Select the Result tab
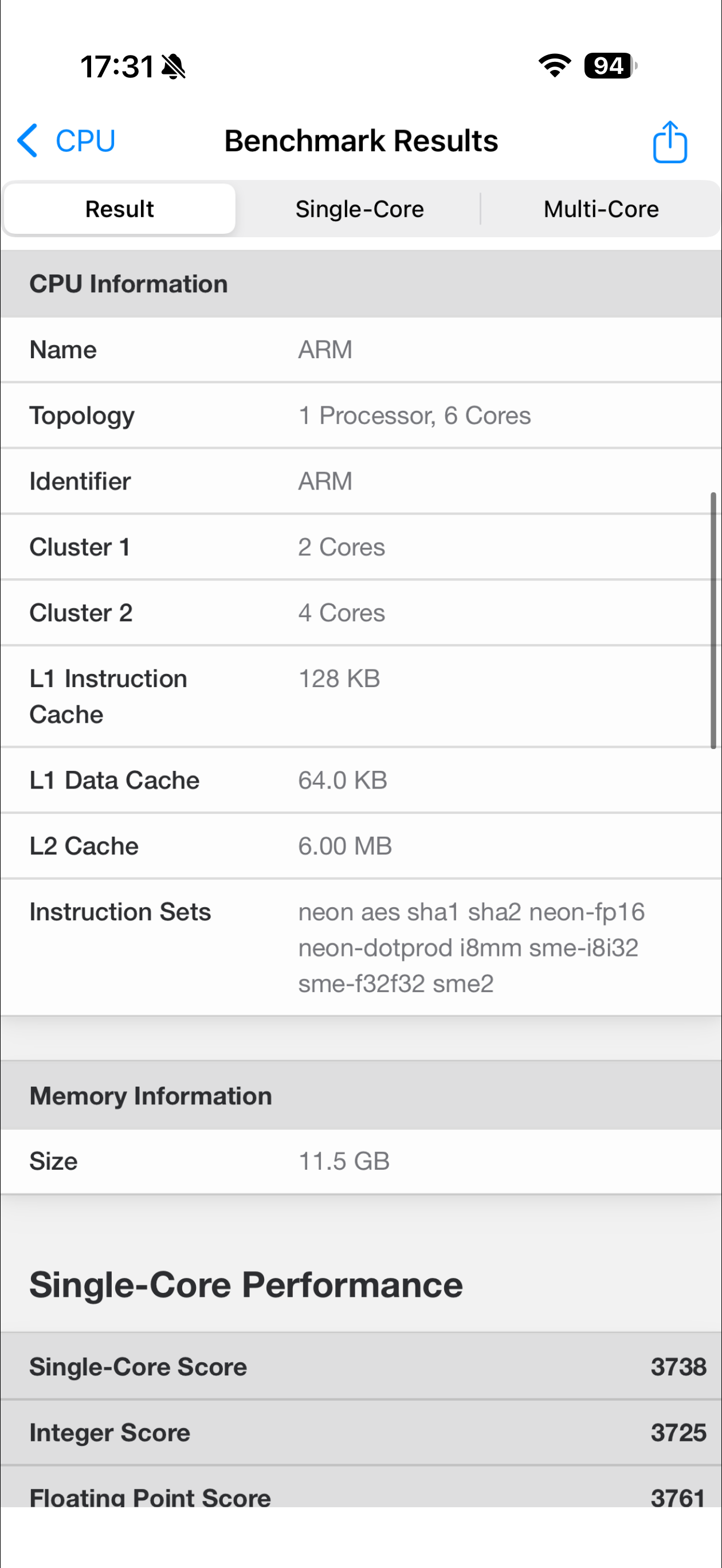722x1568 pixels. click(x=119, y=209)
